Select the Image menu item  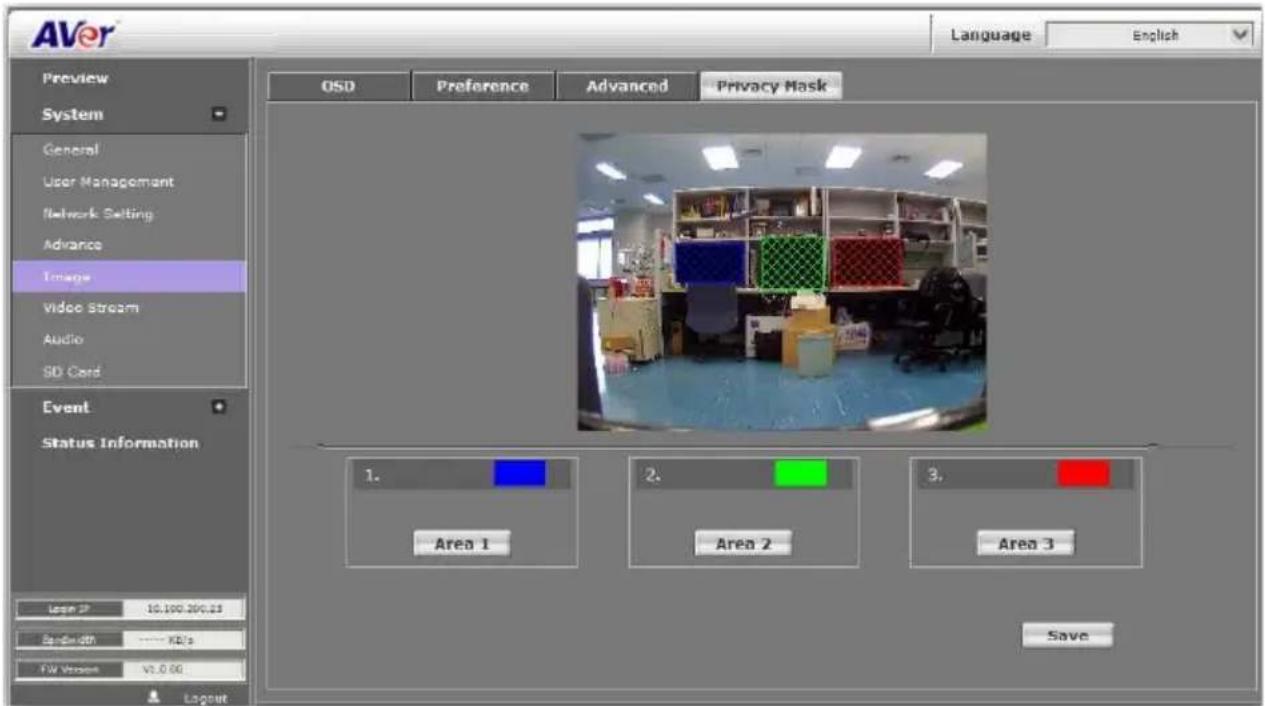(129, 277)
